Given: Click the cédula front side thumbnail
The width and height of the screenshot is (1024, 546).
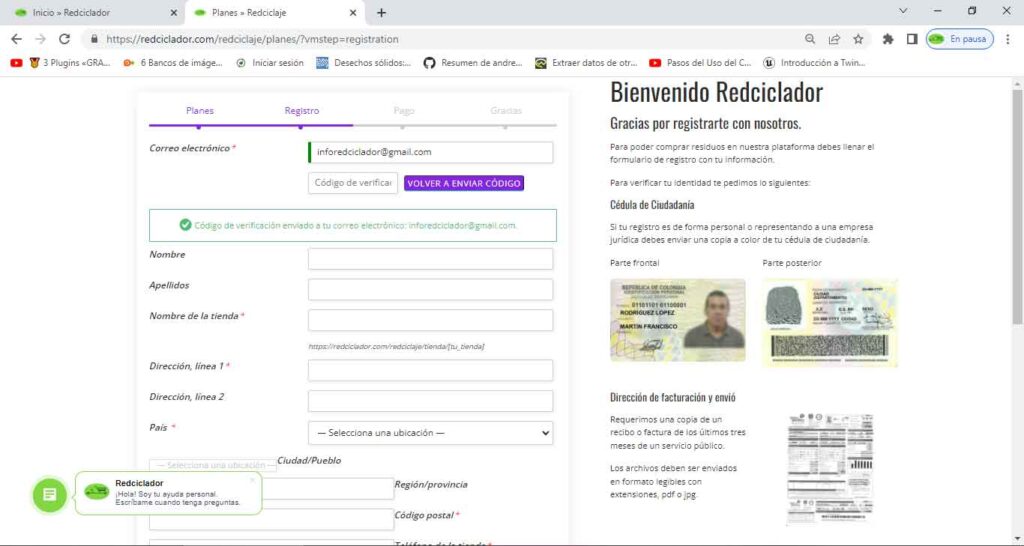Looking at the screenshot, I should (677, 320).
